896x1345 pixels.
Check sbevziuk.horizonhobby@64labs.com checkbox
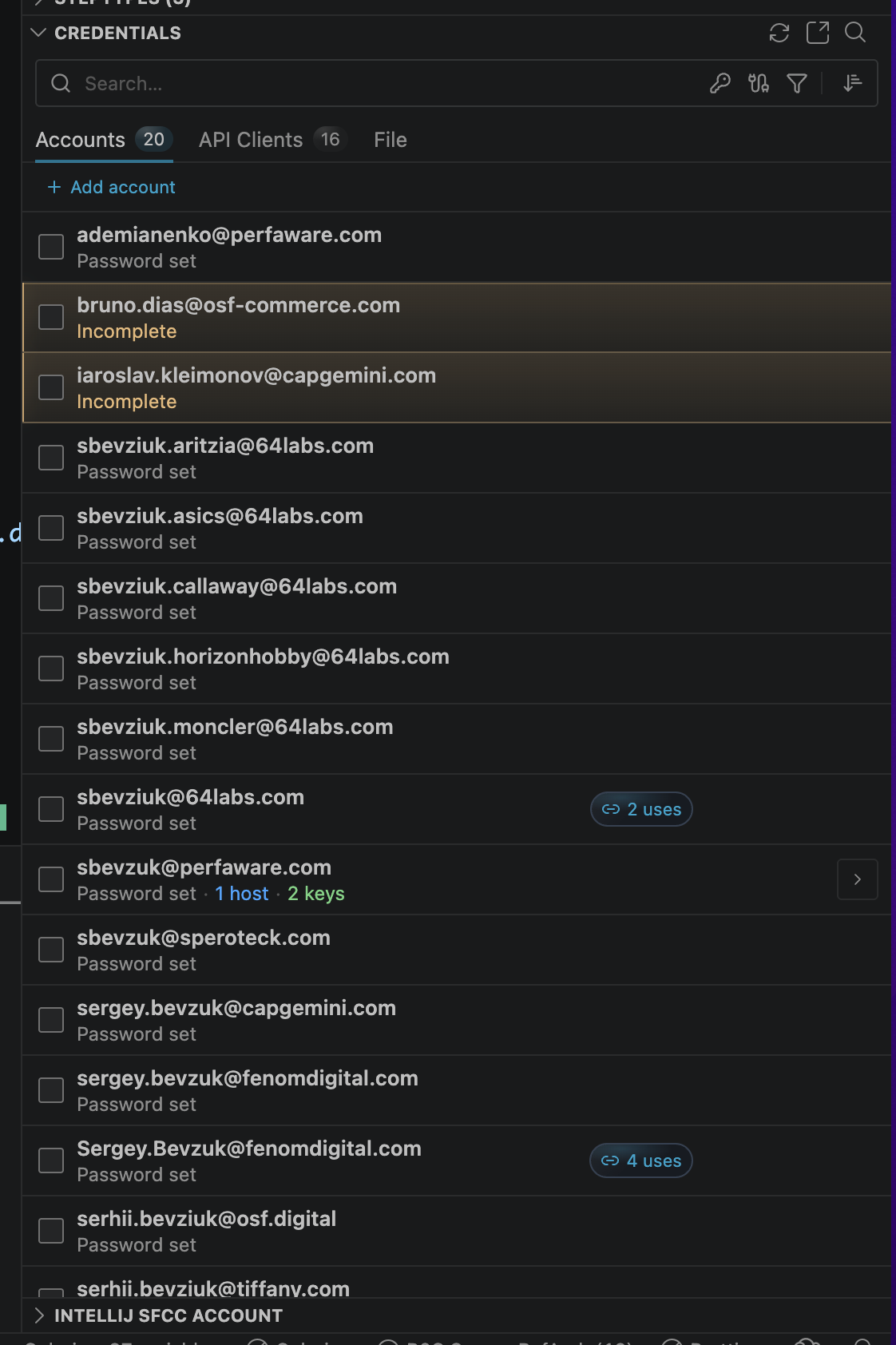pyautogui.click(x=51, y=669)
